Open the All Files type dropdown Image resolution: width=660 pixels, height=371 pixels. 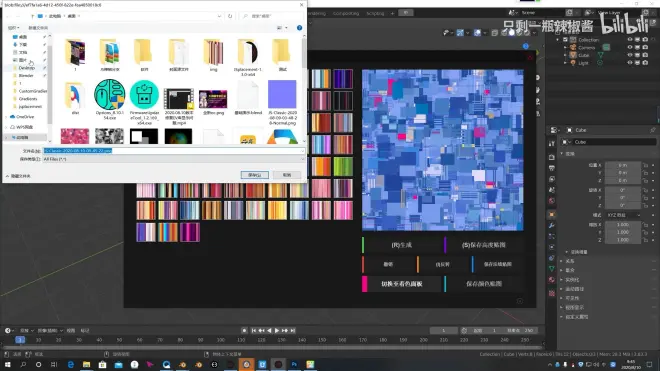pyautogui.click(x=173, y=159)
